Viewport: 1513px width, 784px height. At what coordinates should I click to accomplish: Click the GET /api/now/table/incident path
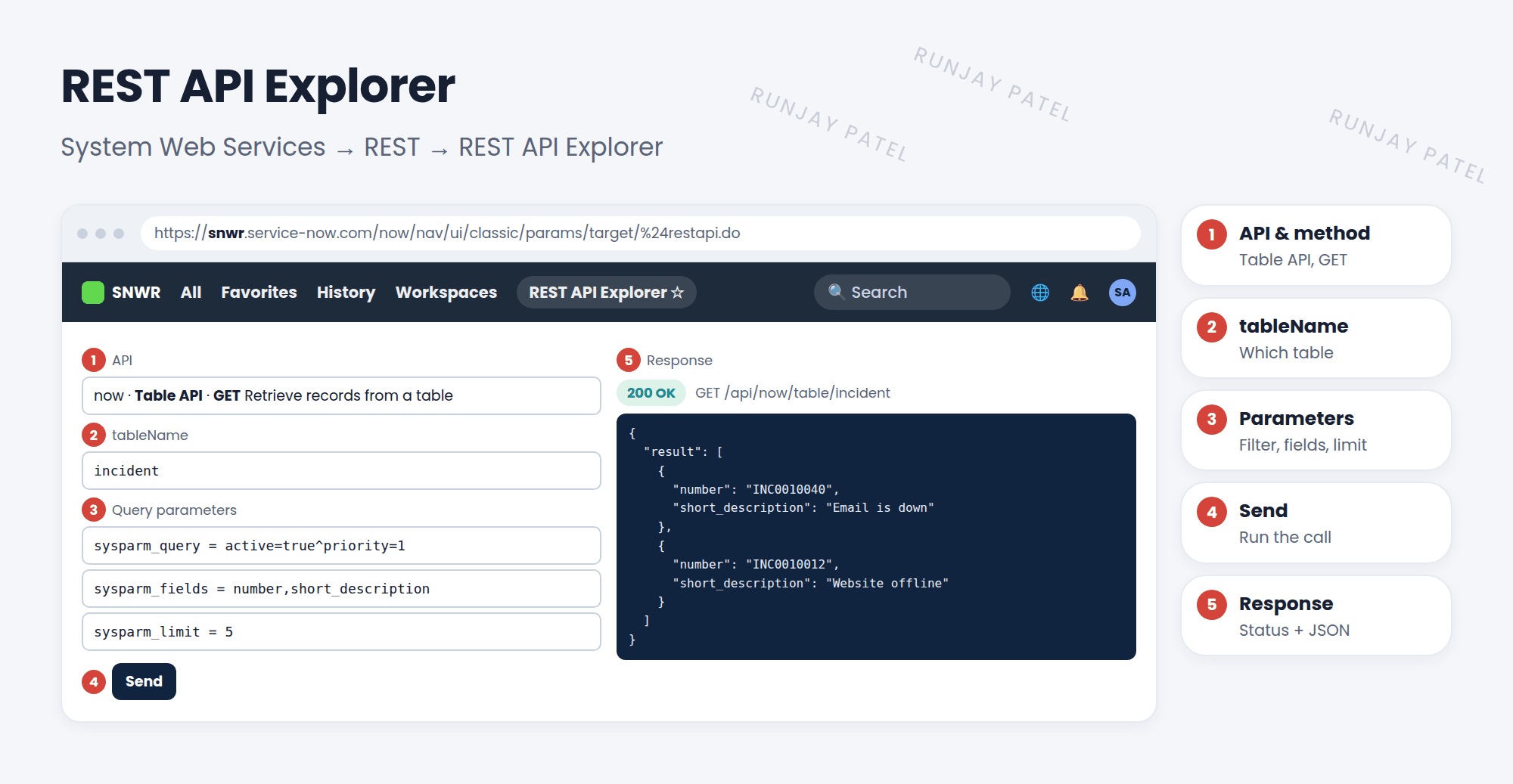(792, 392)
